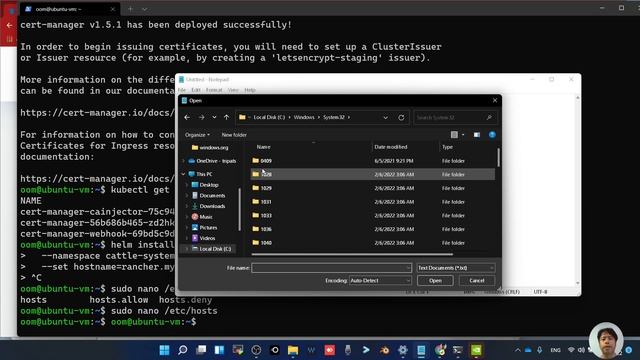Viewport: 640px width, 360px height.
Task: Open Widgets on taskbar
Action: click(220, 350)
